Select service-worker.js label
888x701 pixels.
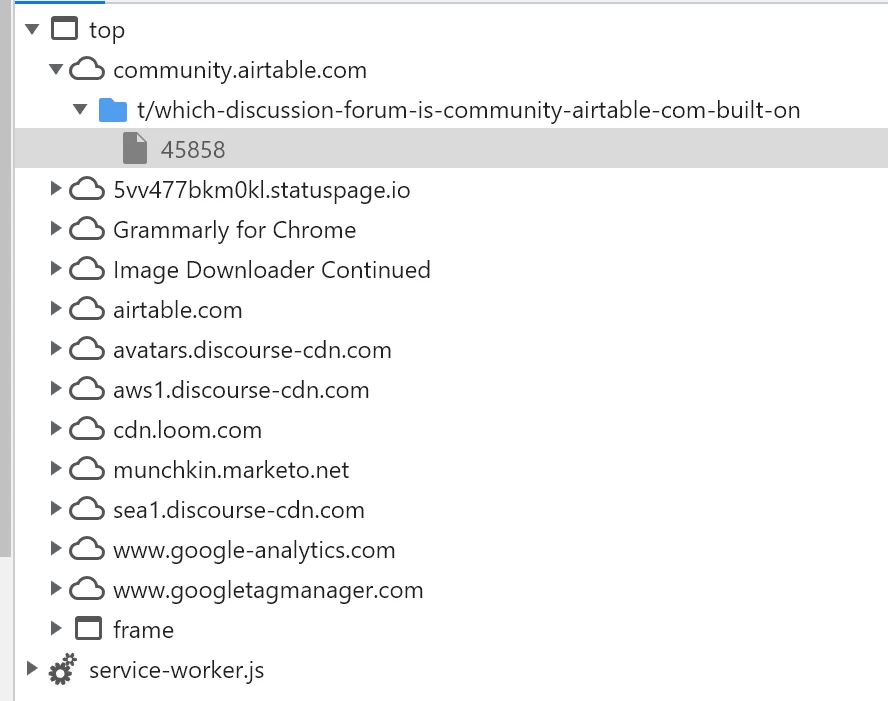click(x=177, y=670)
